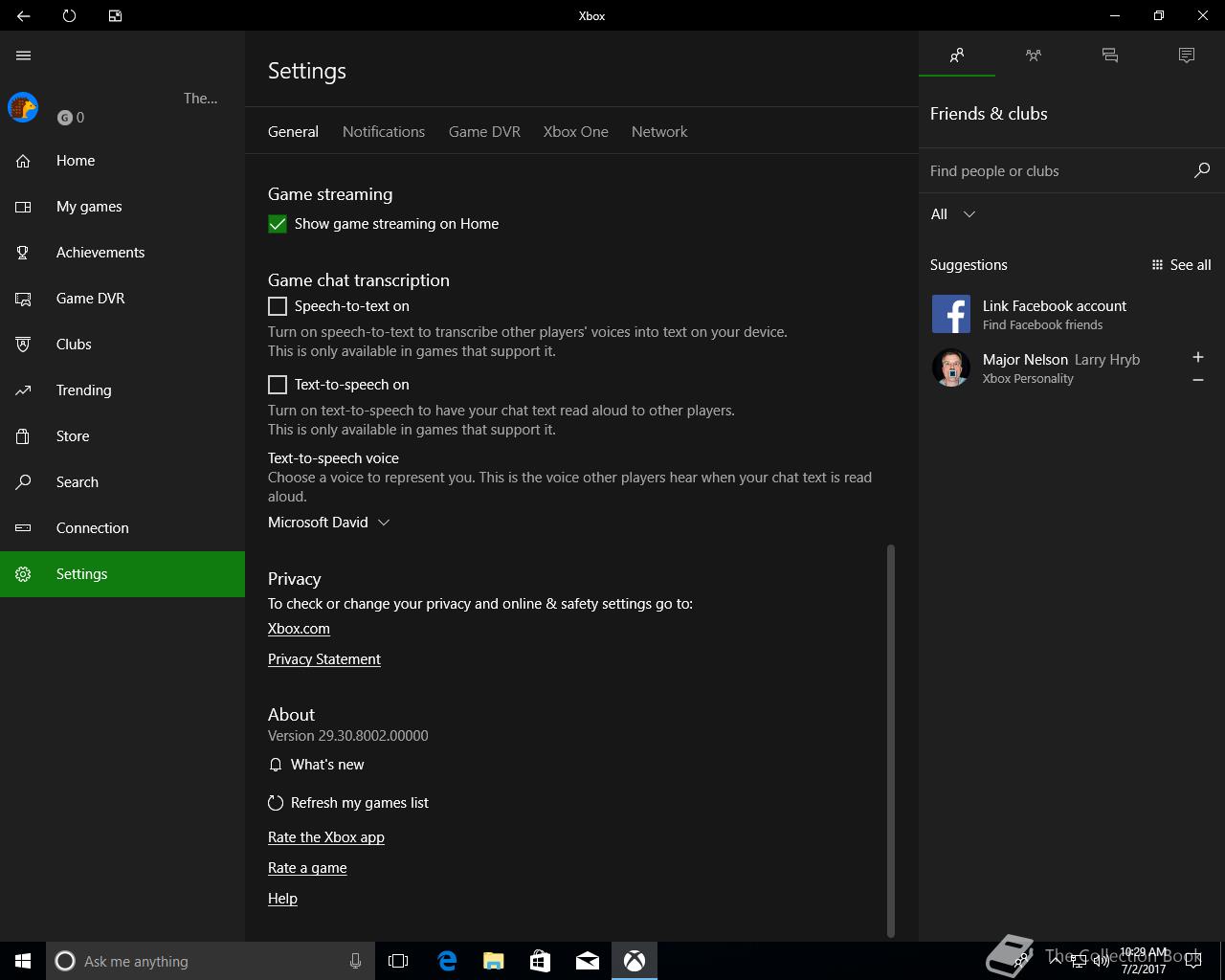Click the view-mode icon beside the refresh icon
1225x980 pixels.
pos(115,15)
